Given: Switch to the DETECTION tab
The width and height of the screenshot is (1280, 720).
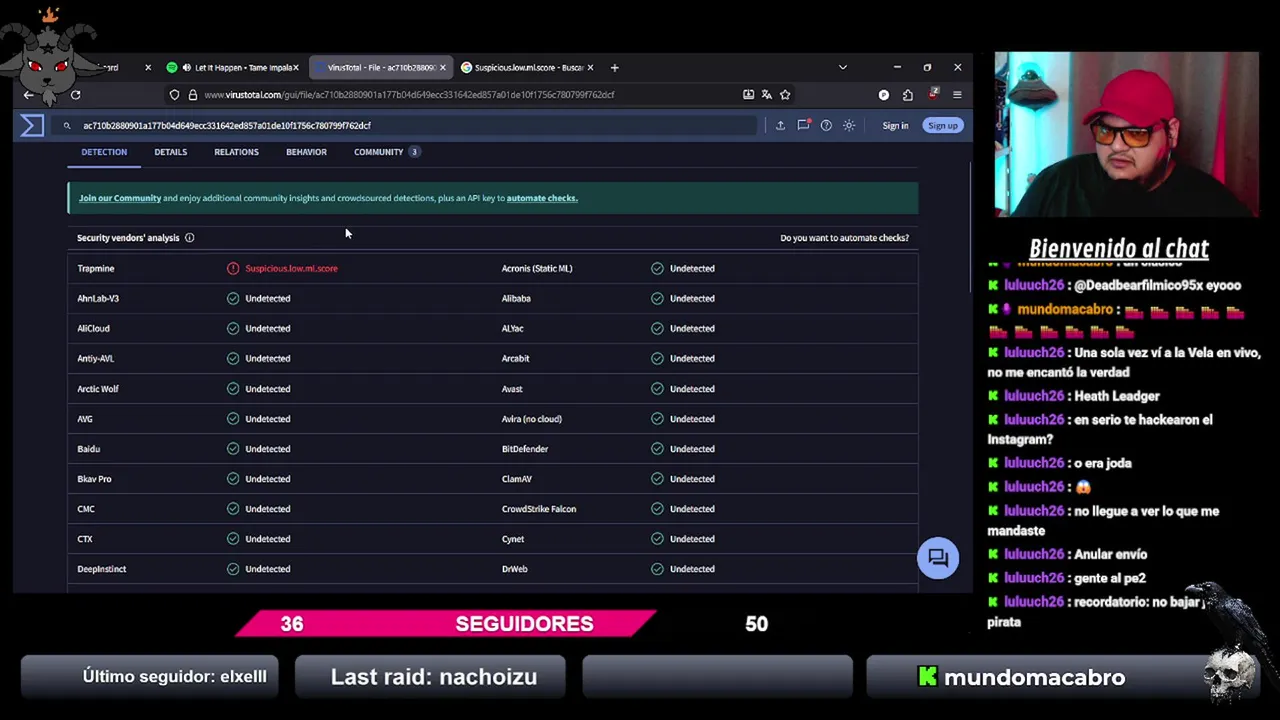Looking at the screenshot, I should click(x=104, y=152).
